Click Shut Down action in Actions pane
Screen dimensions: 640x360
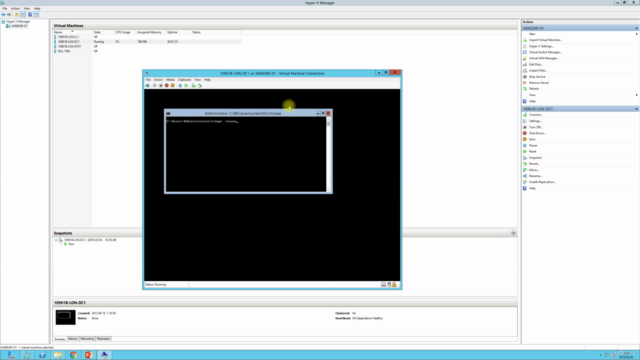pos(537,133)
